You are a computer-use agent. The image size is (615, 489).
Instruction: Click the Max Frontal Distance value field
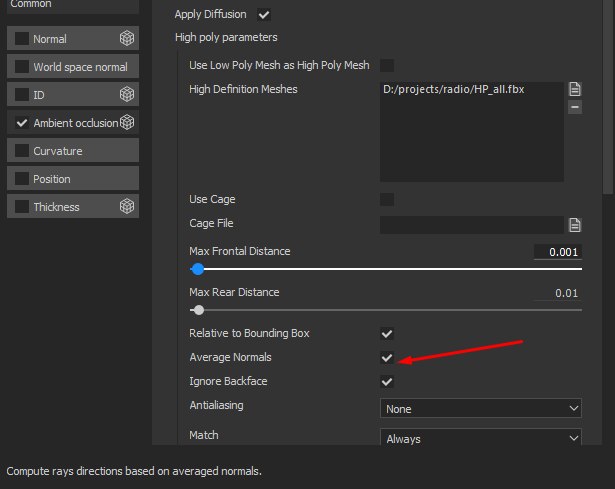click(557, 252)
